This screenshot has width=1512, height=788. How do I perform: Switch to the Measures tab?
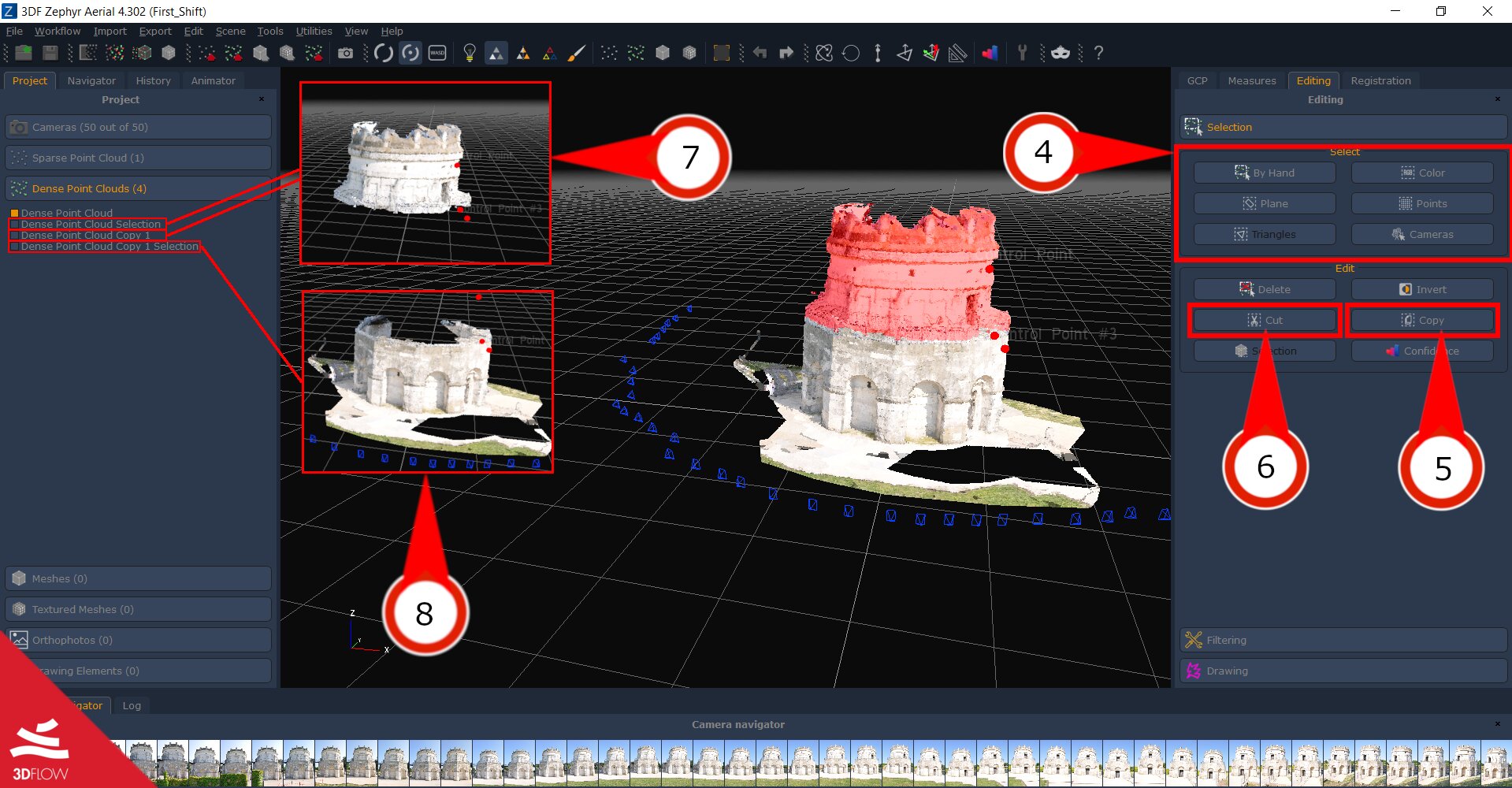pyautogui.click(x=1251, y=80)
